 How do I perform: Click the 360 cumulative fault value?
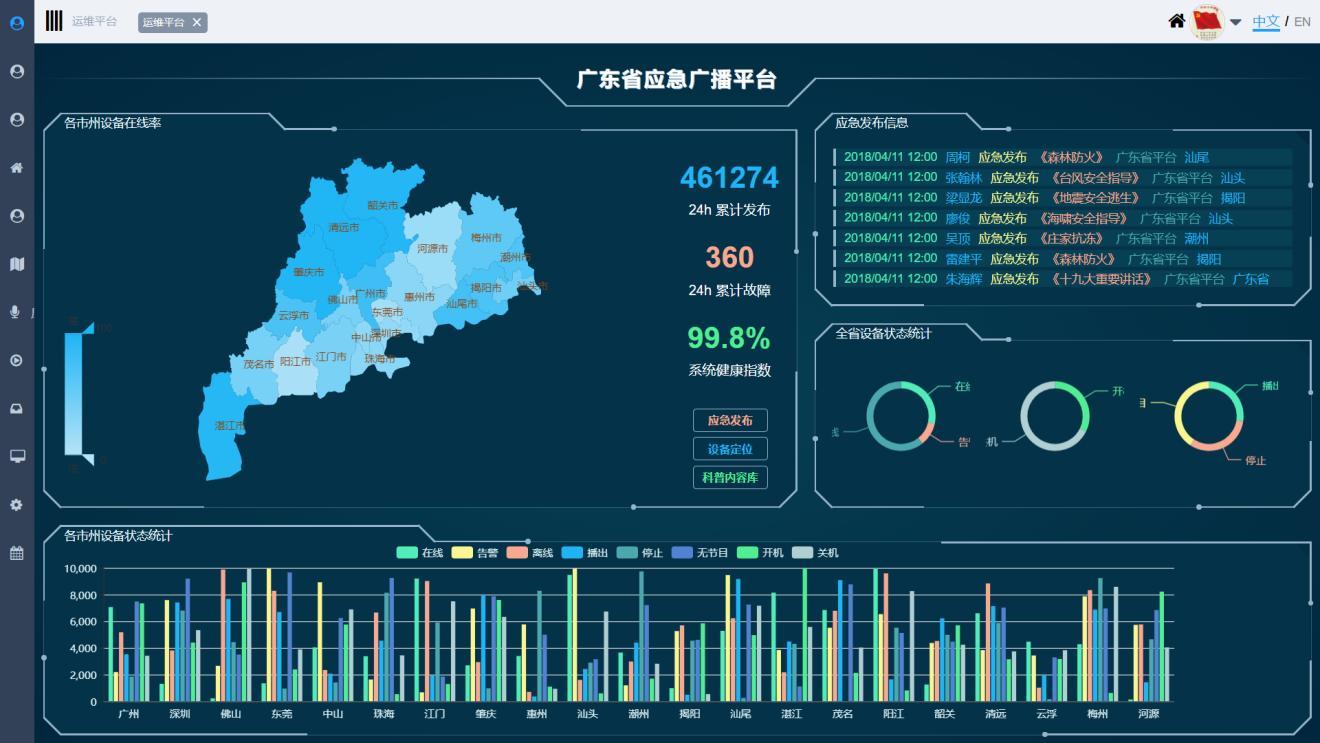click(x=729, y=257)
